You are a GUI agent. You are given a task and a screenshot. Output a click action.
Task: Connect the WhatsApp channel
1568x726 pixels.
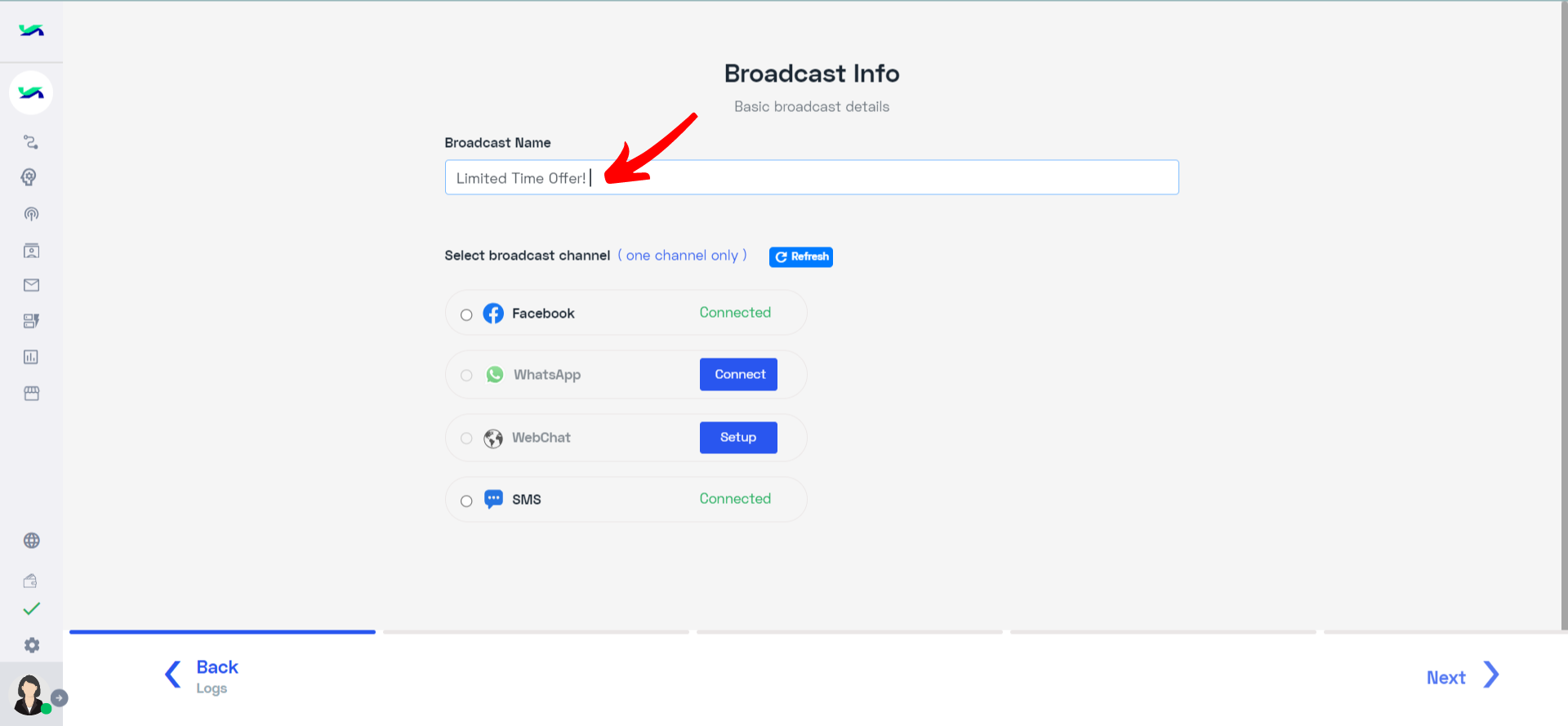click(x=738, y=374)
